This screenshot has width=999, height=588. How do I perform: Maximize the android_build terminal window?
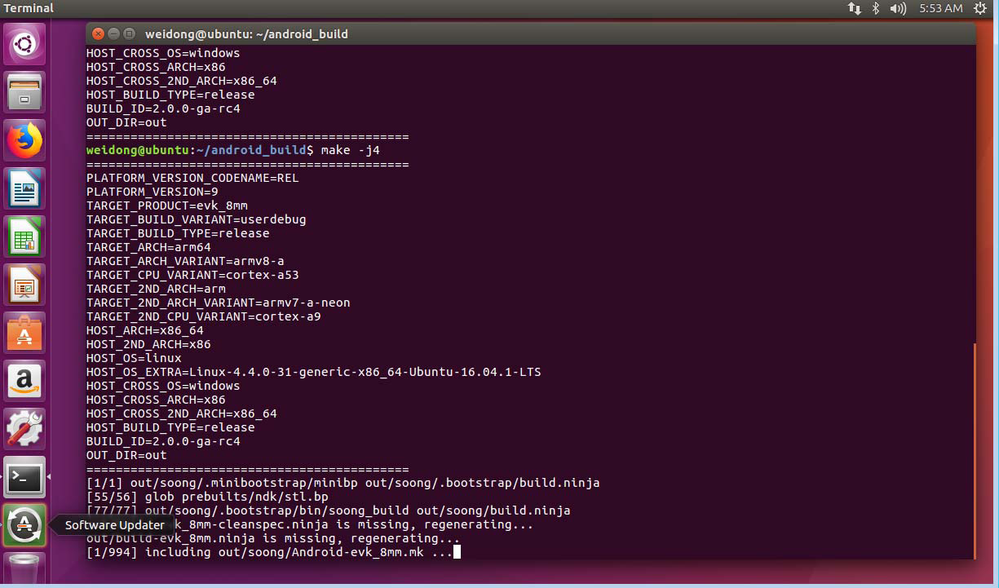coord(129,34)
